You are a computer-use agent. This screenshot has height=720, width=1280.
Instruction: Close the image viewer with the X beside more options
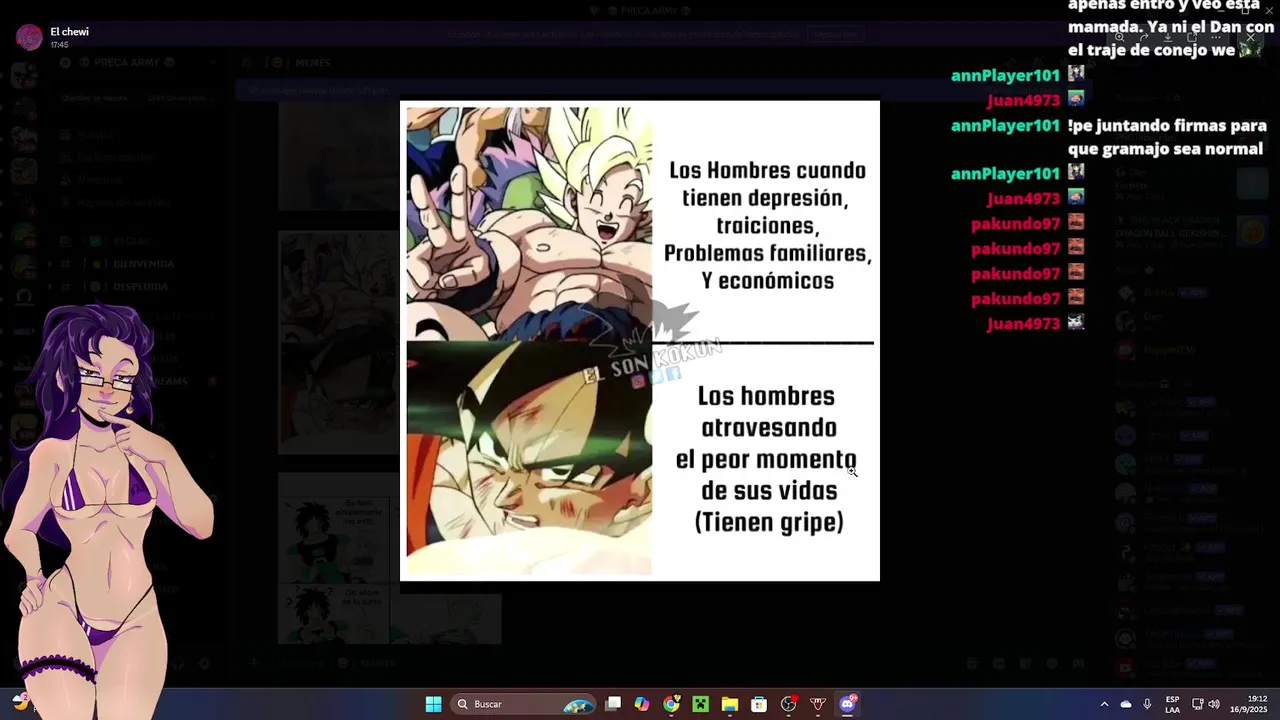pos(1250,37)
